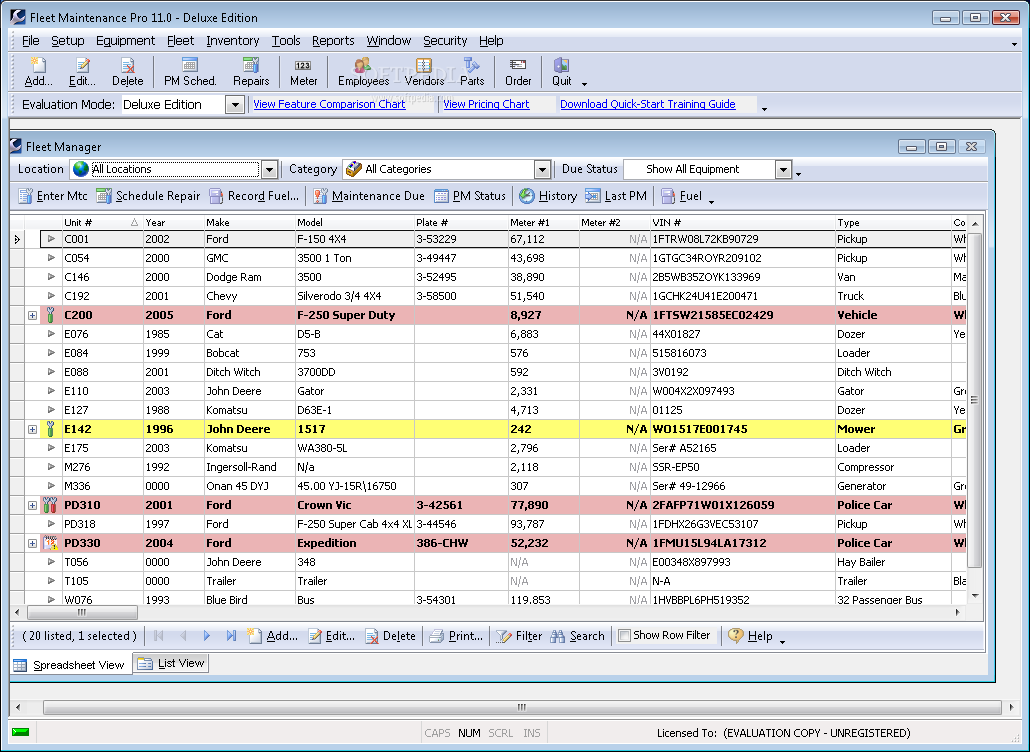The image size is (1030, 752).
Task: Open the Vendors toolbar icon
Action: [x=424, y=72]
